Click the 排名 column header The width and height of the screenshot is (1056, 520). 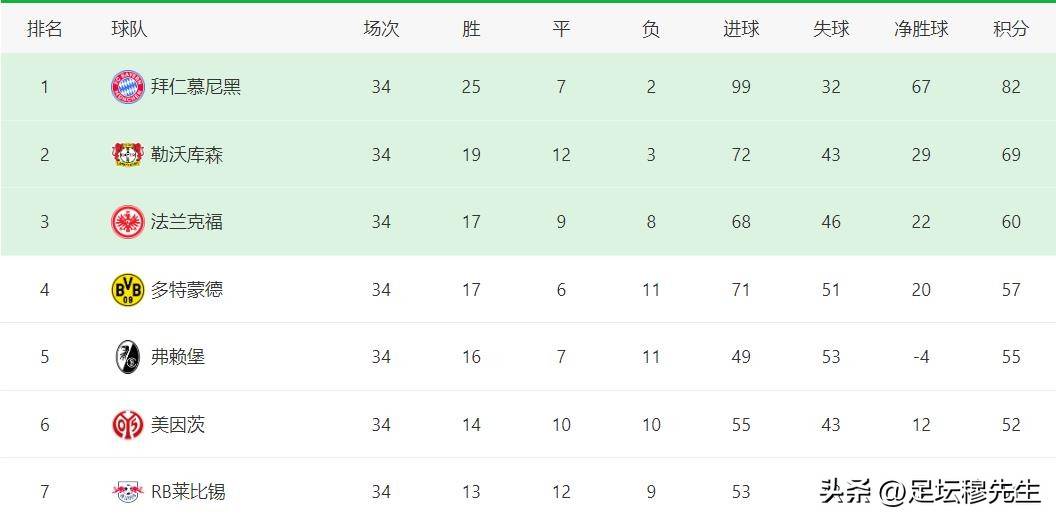pyautogui.click(x=44, y=29)
